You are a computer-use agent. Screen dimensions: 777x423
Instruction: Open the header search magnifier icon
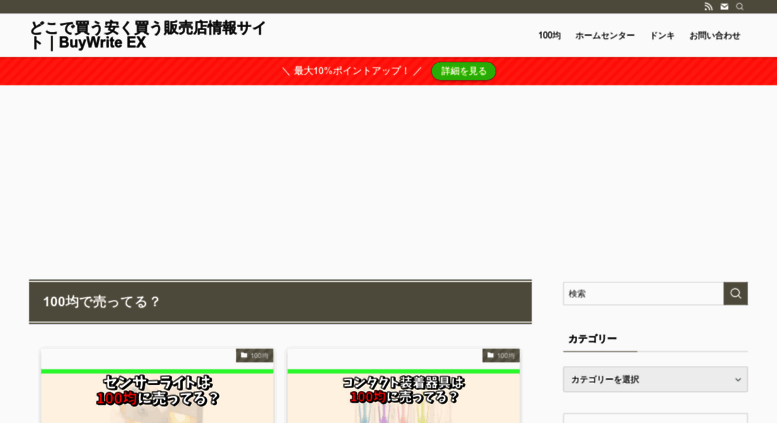(x=740, y=6)
